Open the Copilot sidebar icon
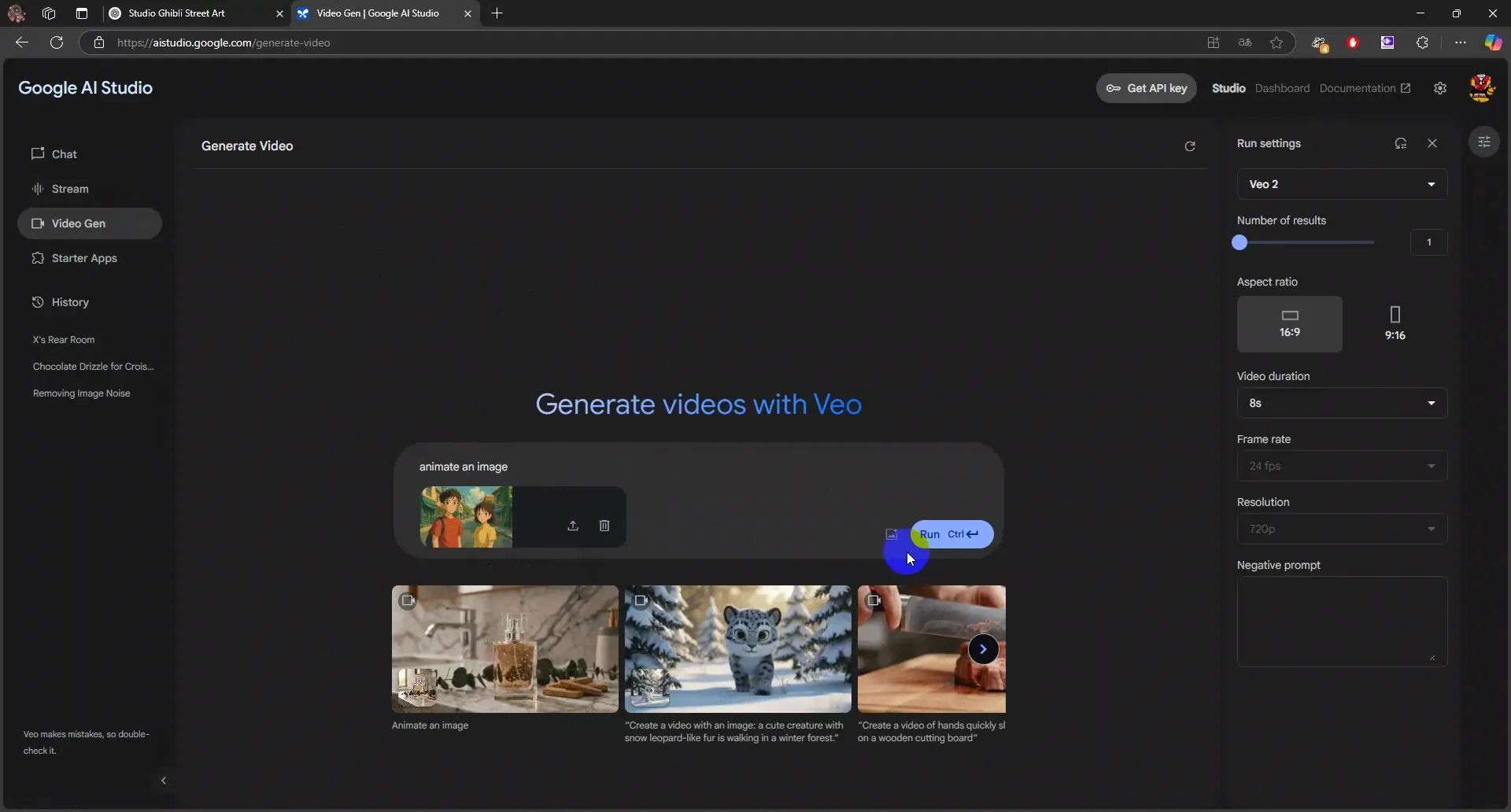Screen dimensions: 1511x812 pyautogui.click(x=1493, y=42)
